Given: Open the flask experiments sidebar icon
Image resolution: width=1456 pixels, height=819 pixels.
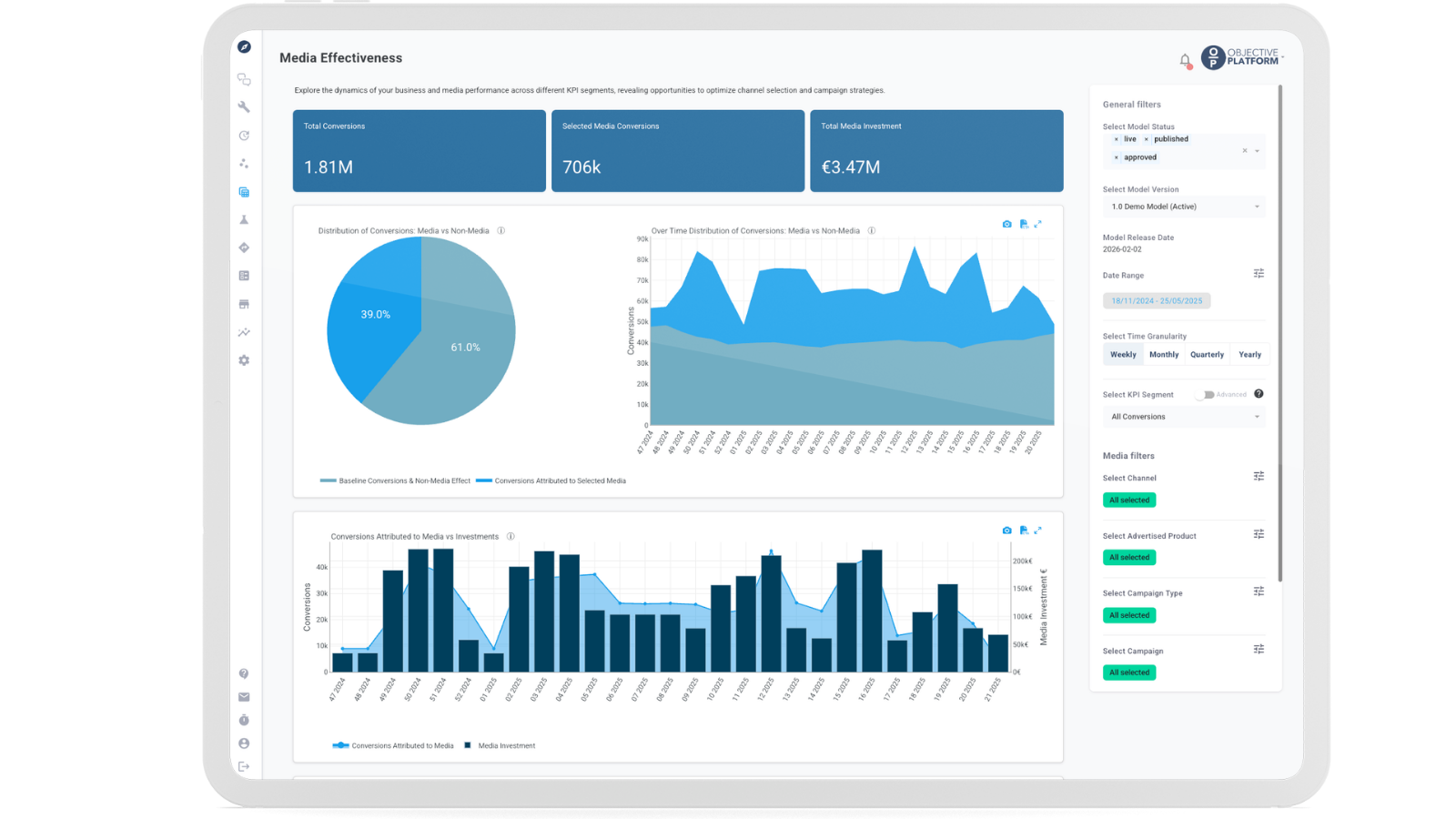Looking at the screenshot, I should (244, 220).
